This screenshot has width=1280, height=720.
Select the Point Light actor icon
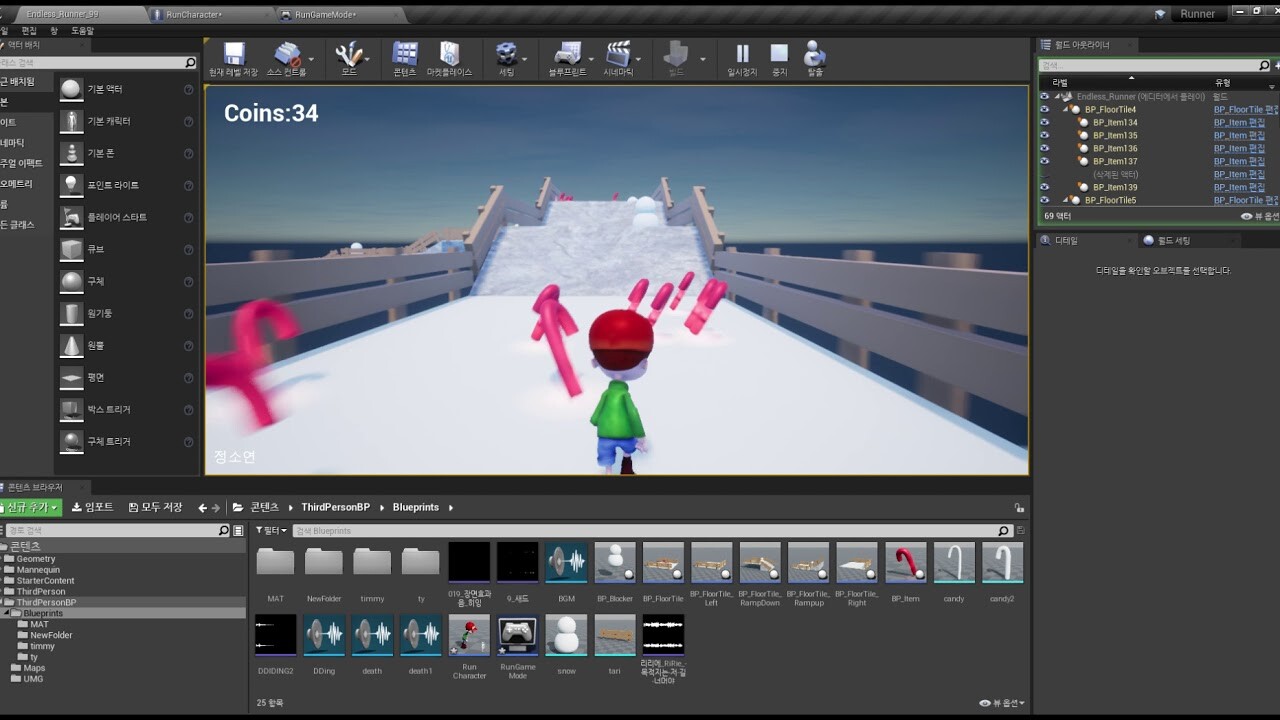[71, 185]
